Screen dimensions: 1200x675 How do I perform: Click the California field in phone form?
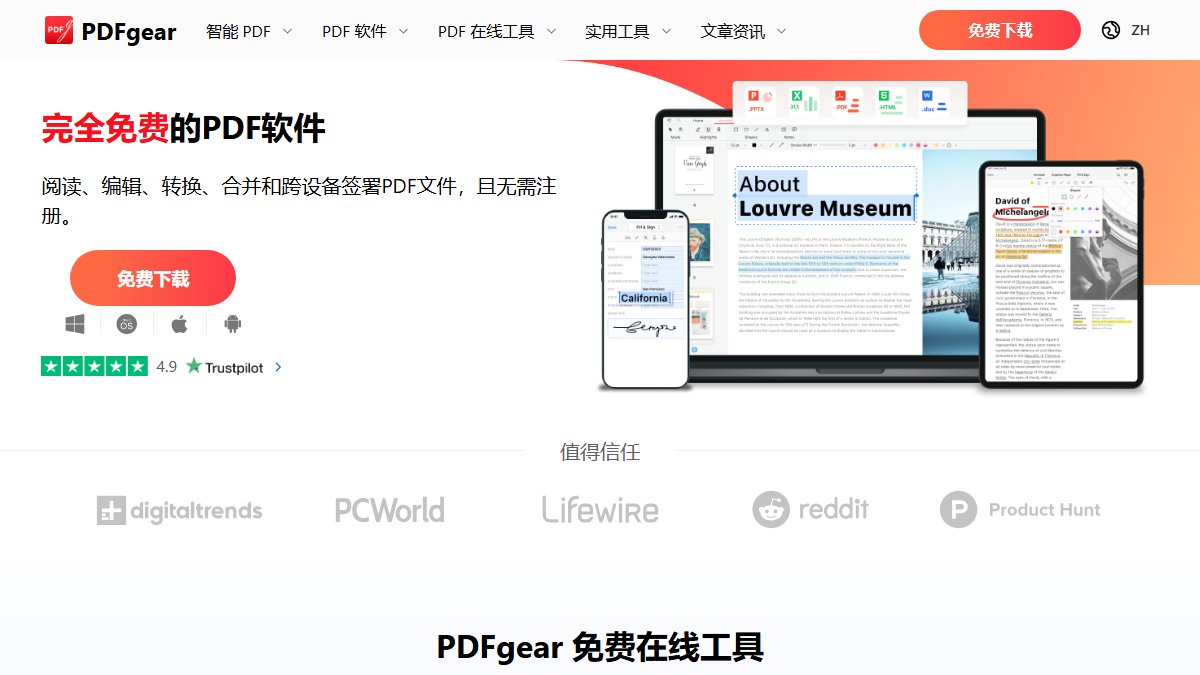point(644,298)
